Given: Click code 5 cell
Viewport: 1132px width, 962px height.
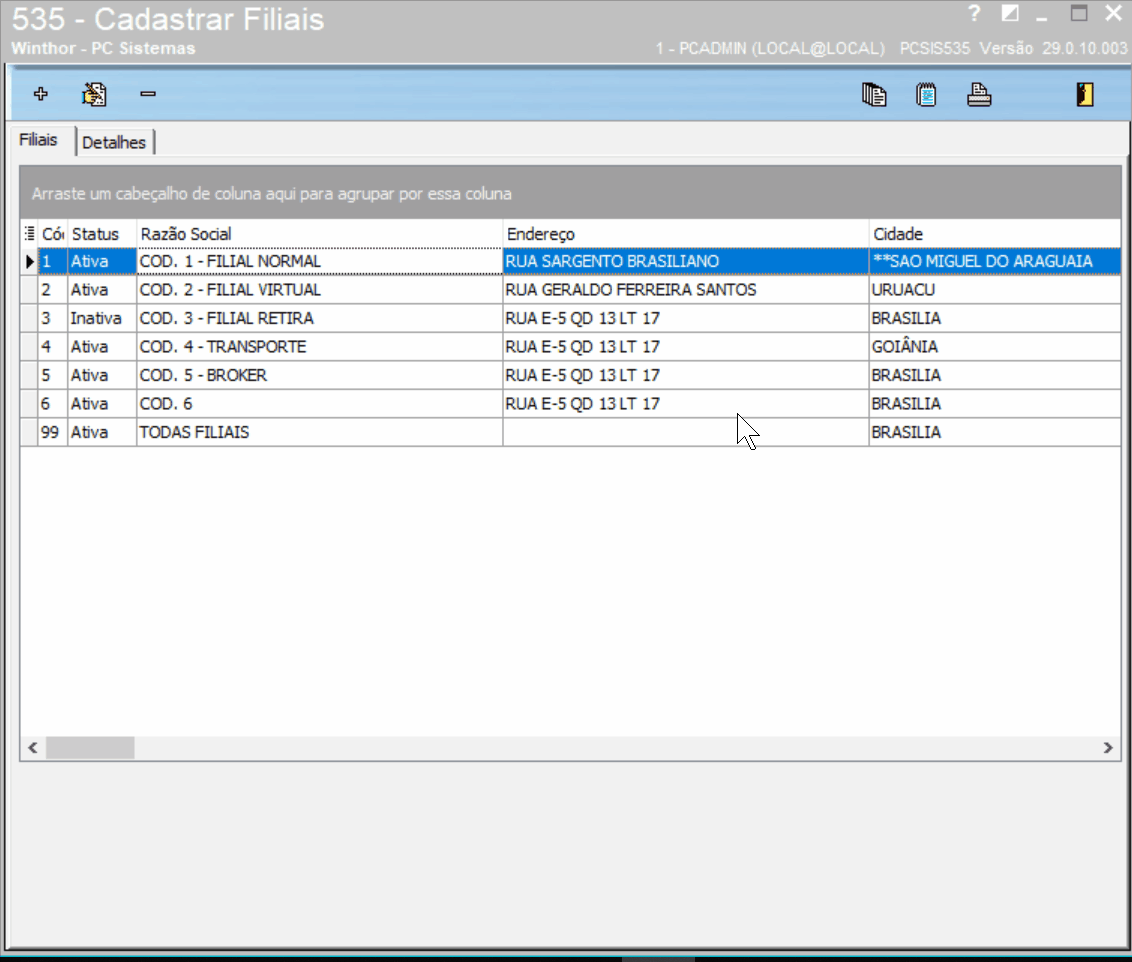Looking at the screenshot, I should (53, 375).
